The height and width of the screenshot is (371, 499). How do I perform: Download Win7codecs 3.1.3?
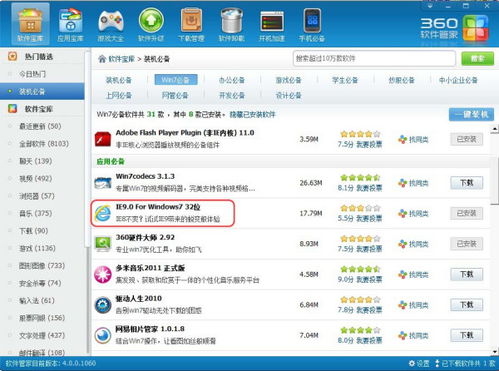click(x=467, y=183)
